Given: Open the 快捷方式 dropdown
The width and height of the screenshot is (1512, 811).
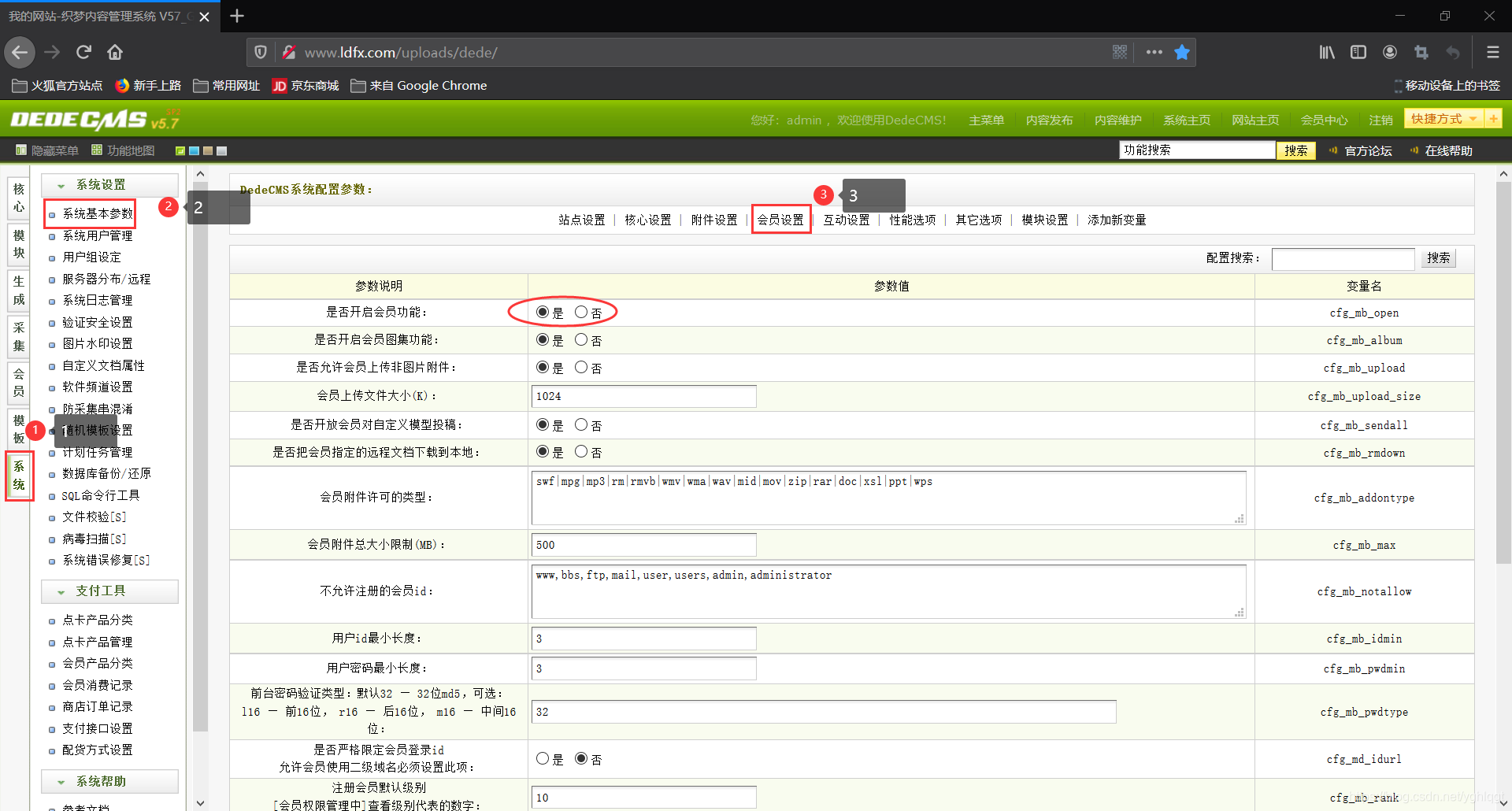Looking at the screenshot, I should [x=1443, y=119].
